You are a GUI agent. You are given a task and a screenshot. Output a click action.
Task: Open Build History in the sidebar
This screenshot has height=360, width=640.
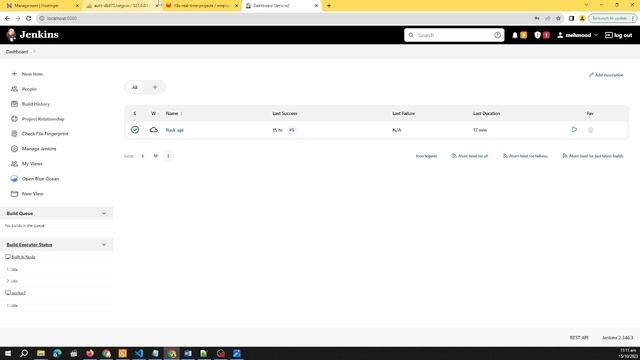[x=36, y=104]
